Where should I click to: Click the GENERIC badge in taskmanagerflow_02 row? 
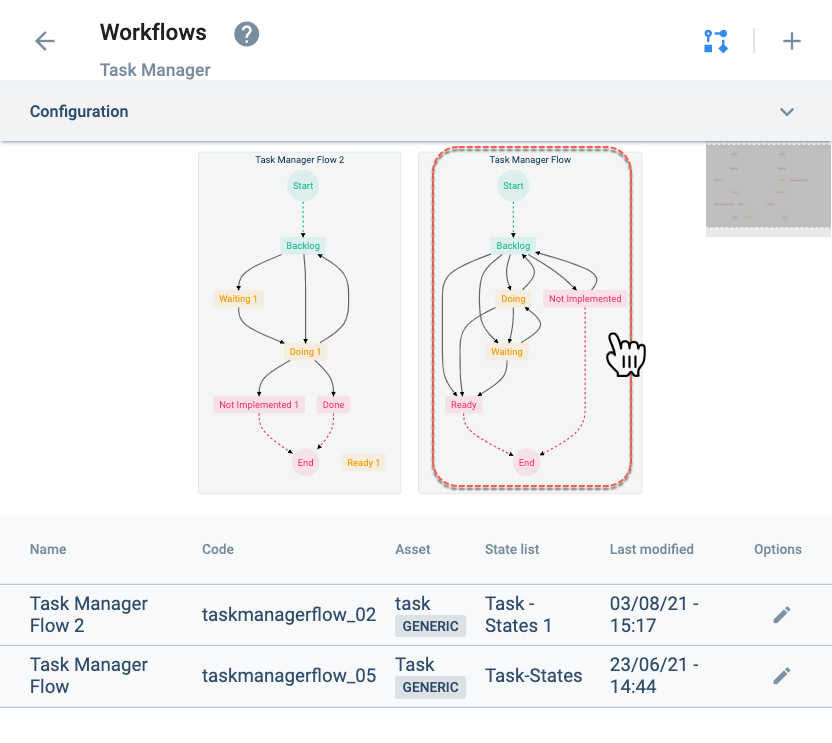(x=430, y=626)
